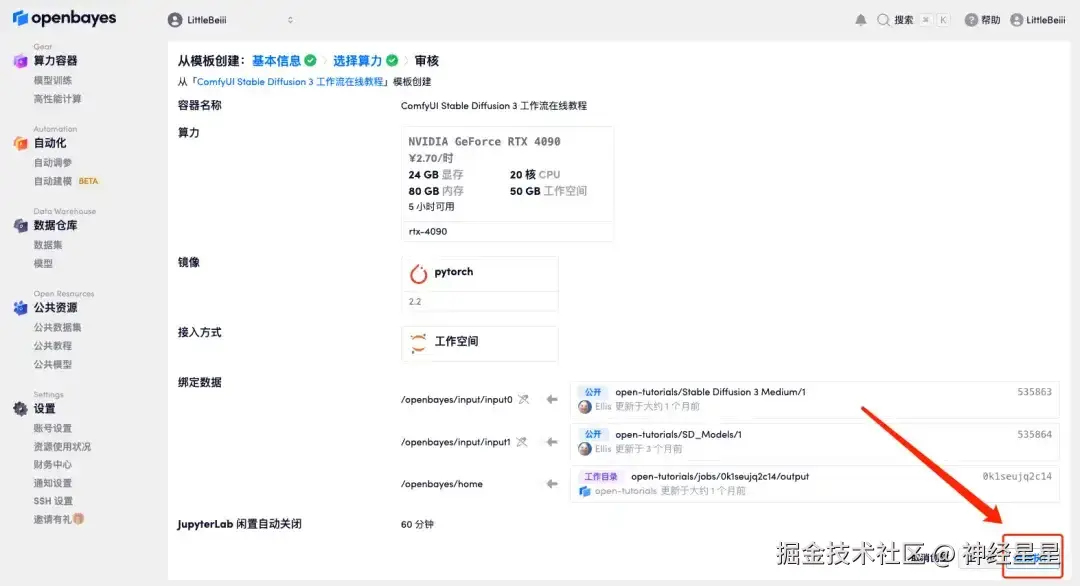The image size is (1080, 586).
Task: Open 公共教程 in sidebar
Action: 52,346
